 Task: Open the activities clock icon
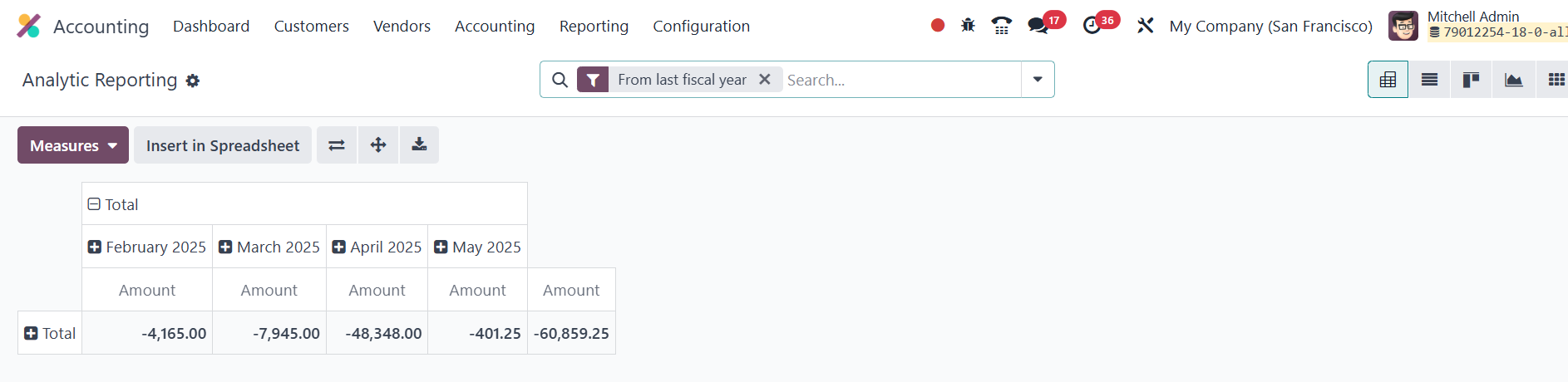click(x=1092, y=26)
